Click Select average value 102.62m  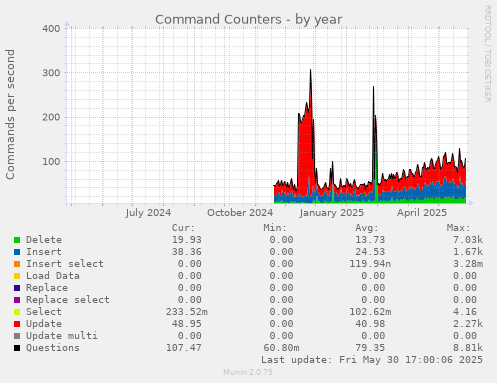tap(370, 312)
